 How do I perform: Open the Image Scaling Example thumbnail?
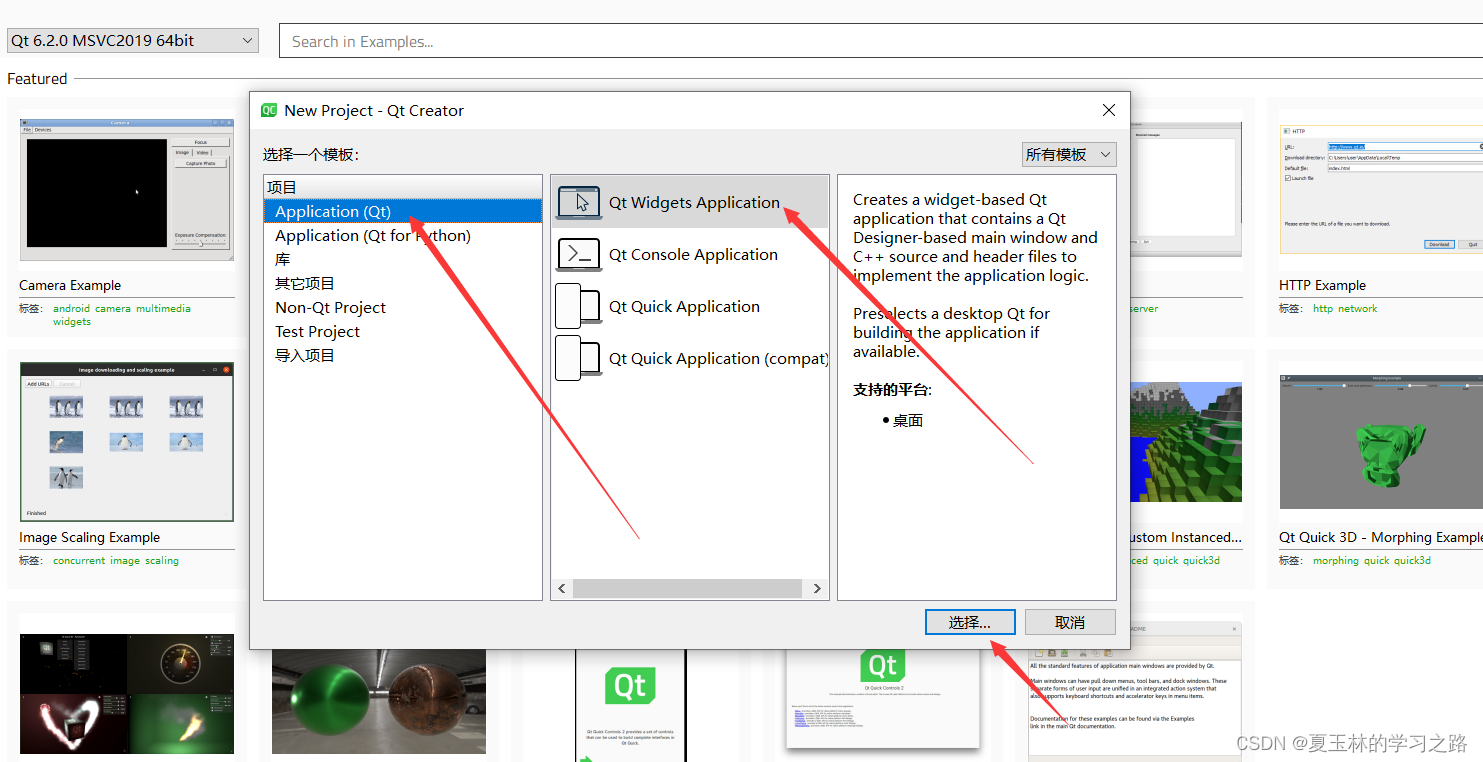click(127, 441)
